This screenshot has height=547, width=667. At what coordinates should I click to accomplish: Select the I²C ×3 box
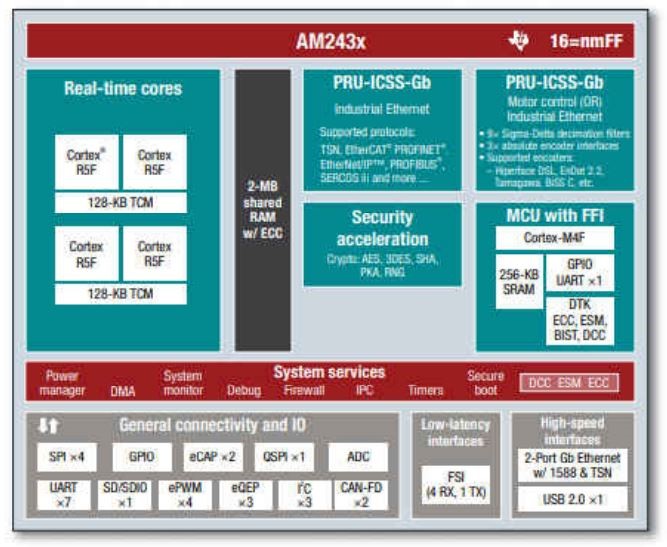pos(305,495)
